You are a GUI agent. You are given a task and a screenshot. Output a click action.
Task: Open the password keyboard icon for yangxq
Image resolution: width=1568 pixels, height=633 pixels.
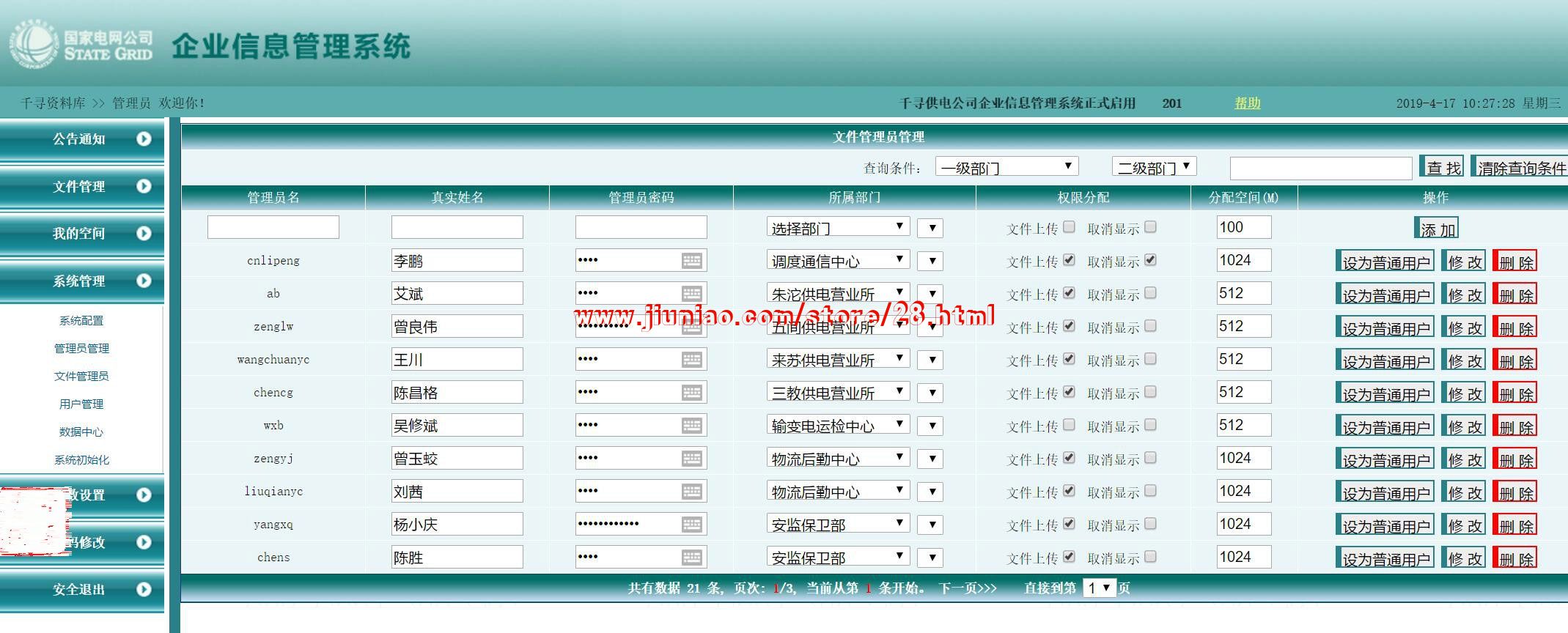click(x=691, y=524)
